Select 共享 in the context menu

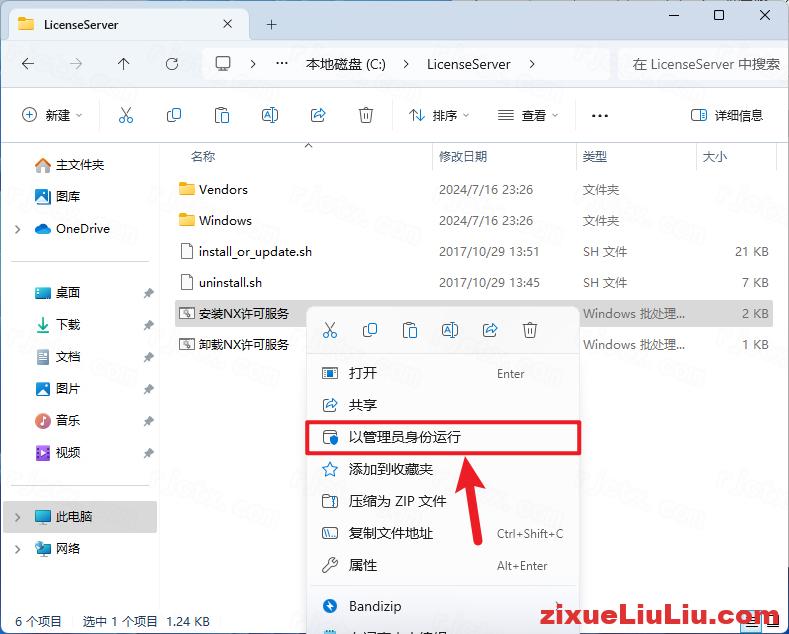[443, 405]
